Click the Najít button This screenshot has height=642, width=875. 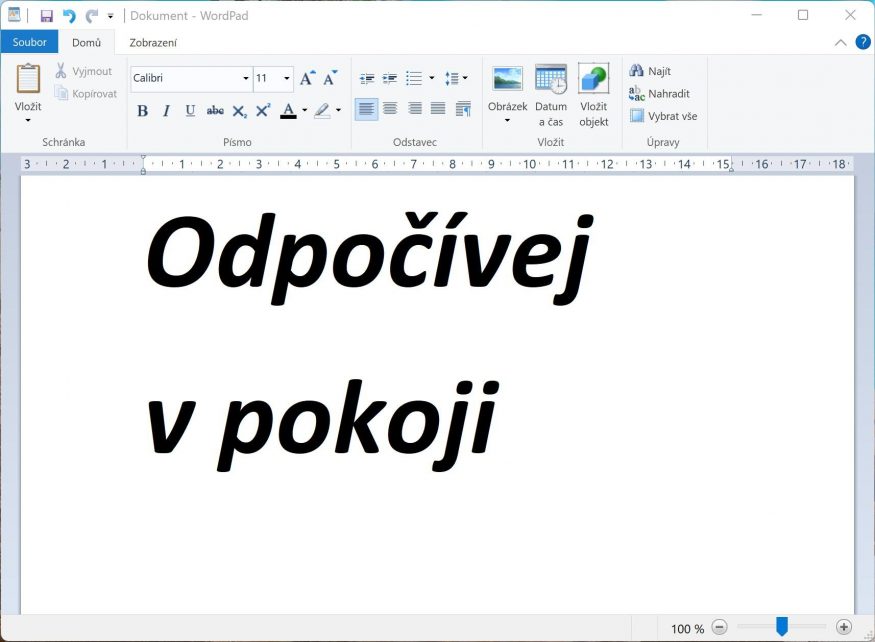click(x=650, y=71)
